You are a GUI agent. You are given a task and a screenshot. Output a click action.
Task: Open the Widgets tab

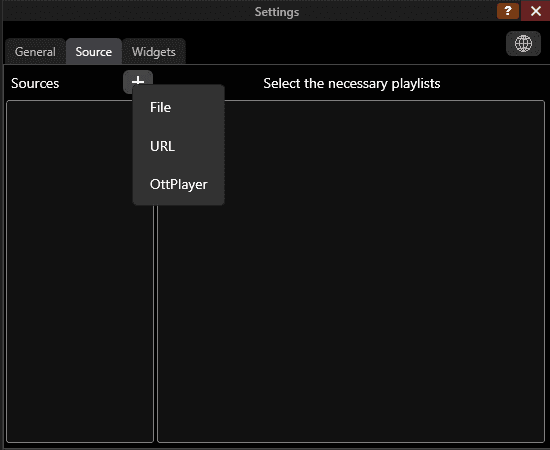(x=154, y=52)
